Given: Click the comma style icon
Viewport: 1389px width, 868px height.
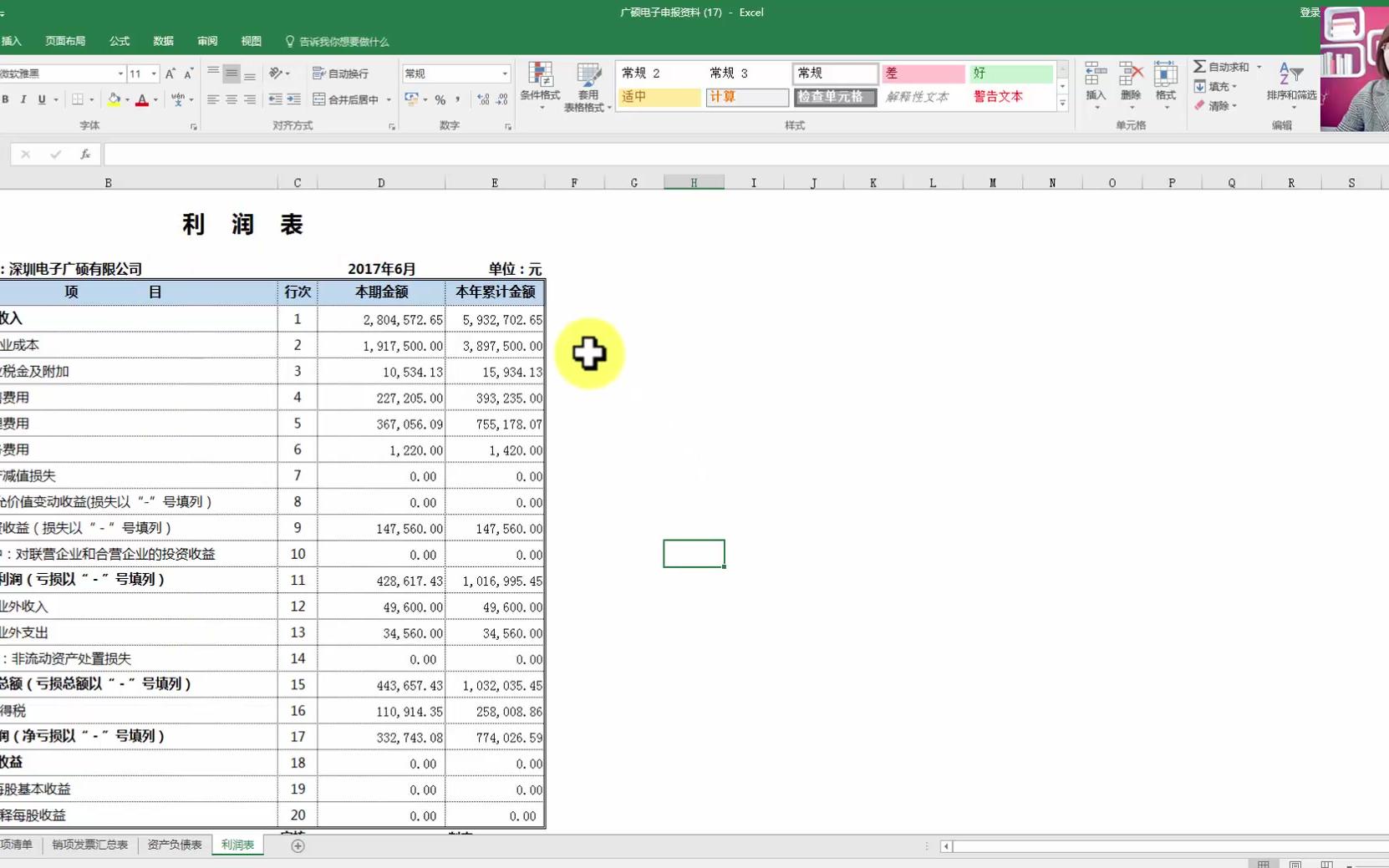Looking at the screenshot, I should 458,99.
